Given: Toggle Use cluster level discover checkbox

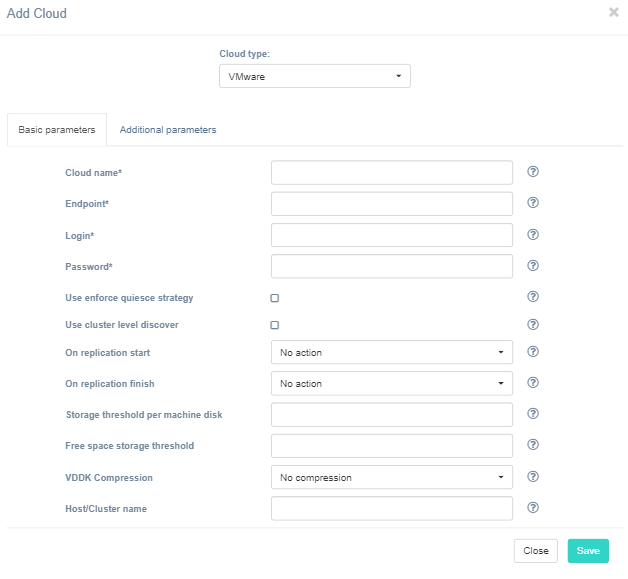Looking at the screenshot, I should click(275, 325).
